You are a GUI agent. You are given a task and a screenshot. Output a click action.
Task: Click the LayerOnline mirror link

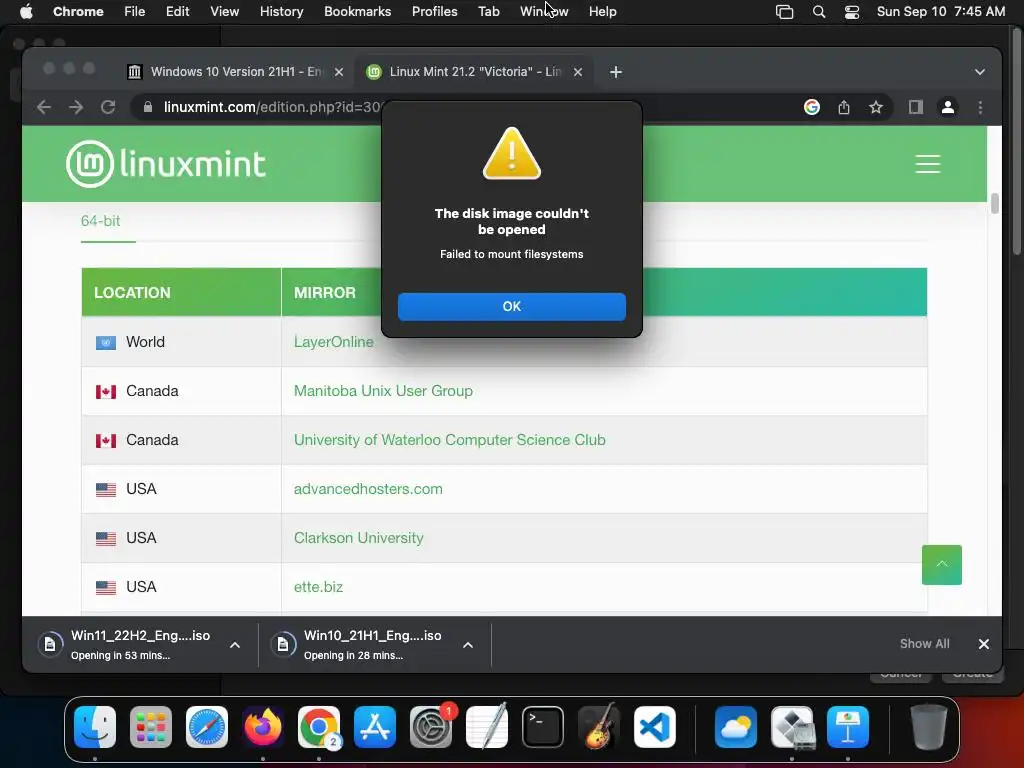coord(334,342)
